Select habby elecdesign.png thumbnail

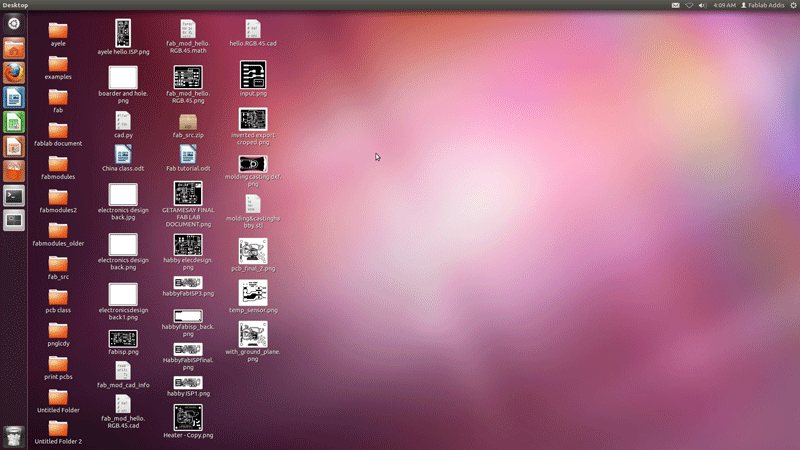point(188,245)
